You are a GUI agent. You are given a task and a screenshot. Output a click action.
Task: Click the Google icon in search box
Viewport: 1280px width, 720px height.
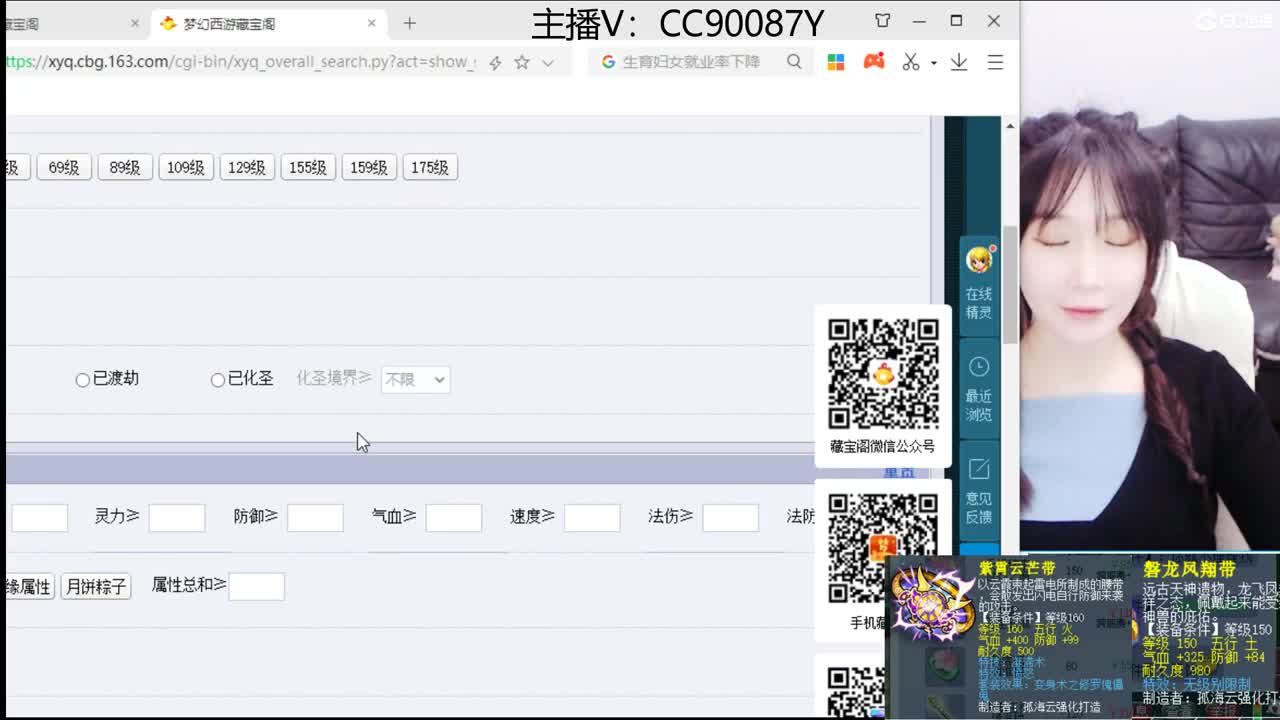coord(608,62)
